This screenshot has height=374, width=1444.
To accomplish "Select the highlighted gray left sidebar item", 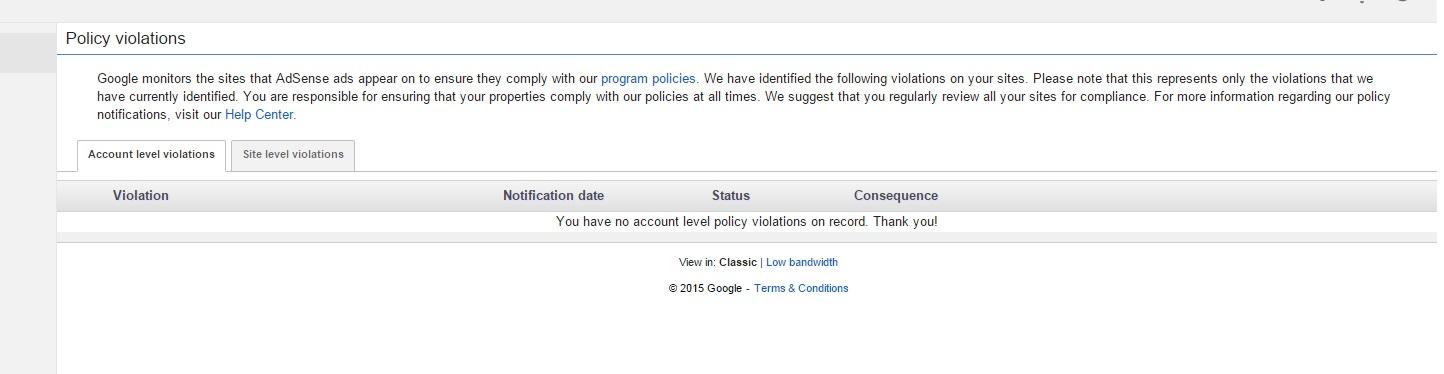I will [28, 52].
